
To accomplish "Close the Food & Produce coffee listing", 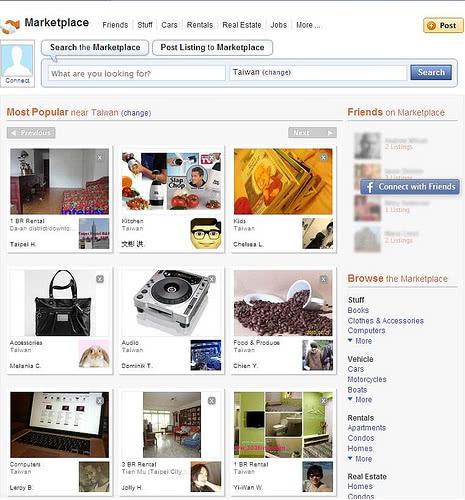I will click(323, 279).
